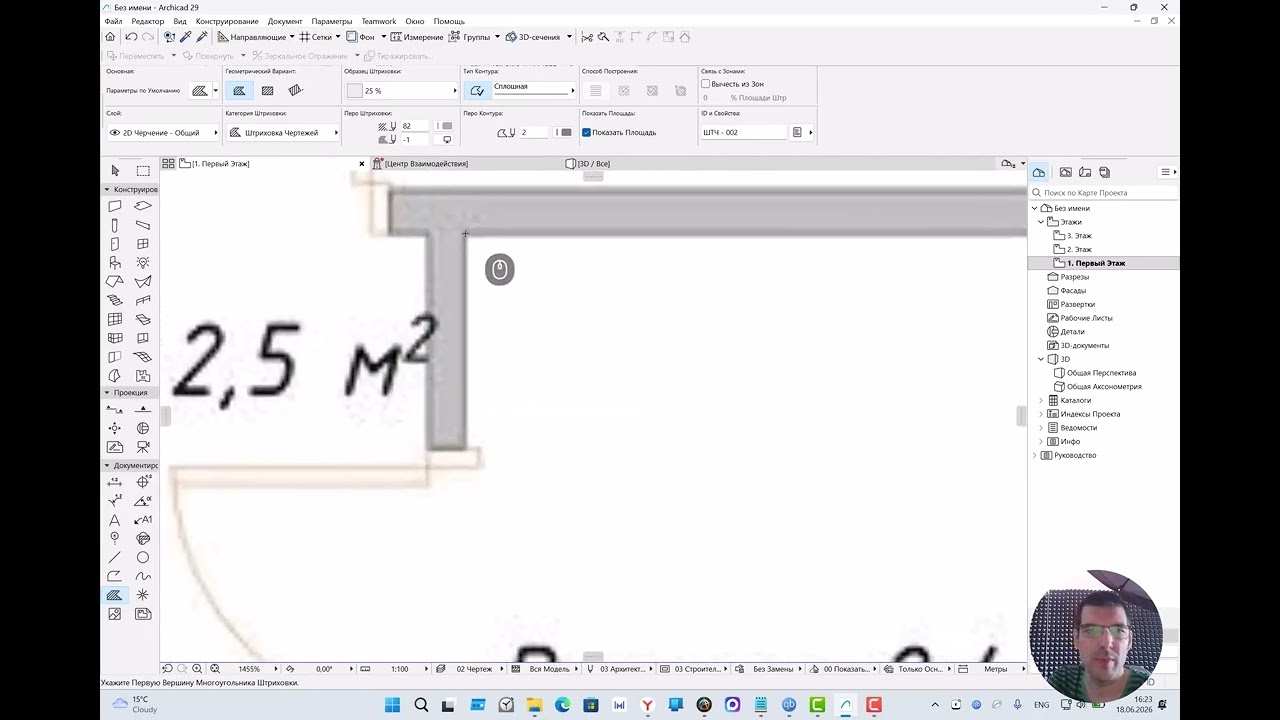This screenshot has width=1280, height=720.
Task: Open the Teamwork menu
Action: 379,21
